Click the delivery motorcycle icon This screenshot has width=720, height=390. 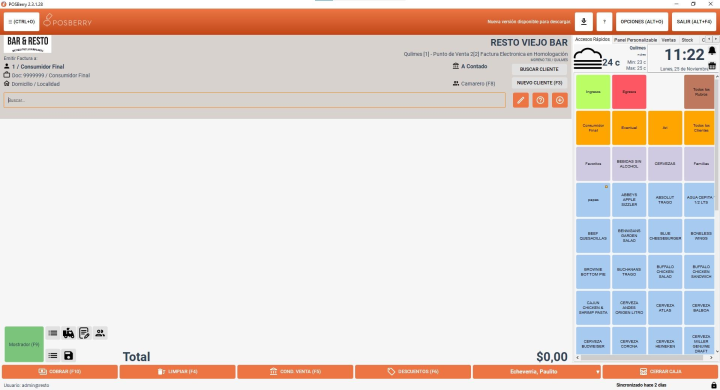tap(68, 333)
